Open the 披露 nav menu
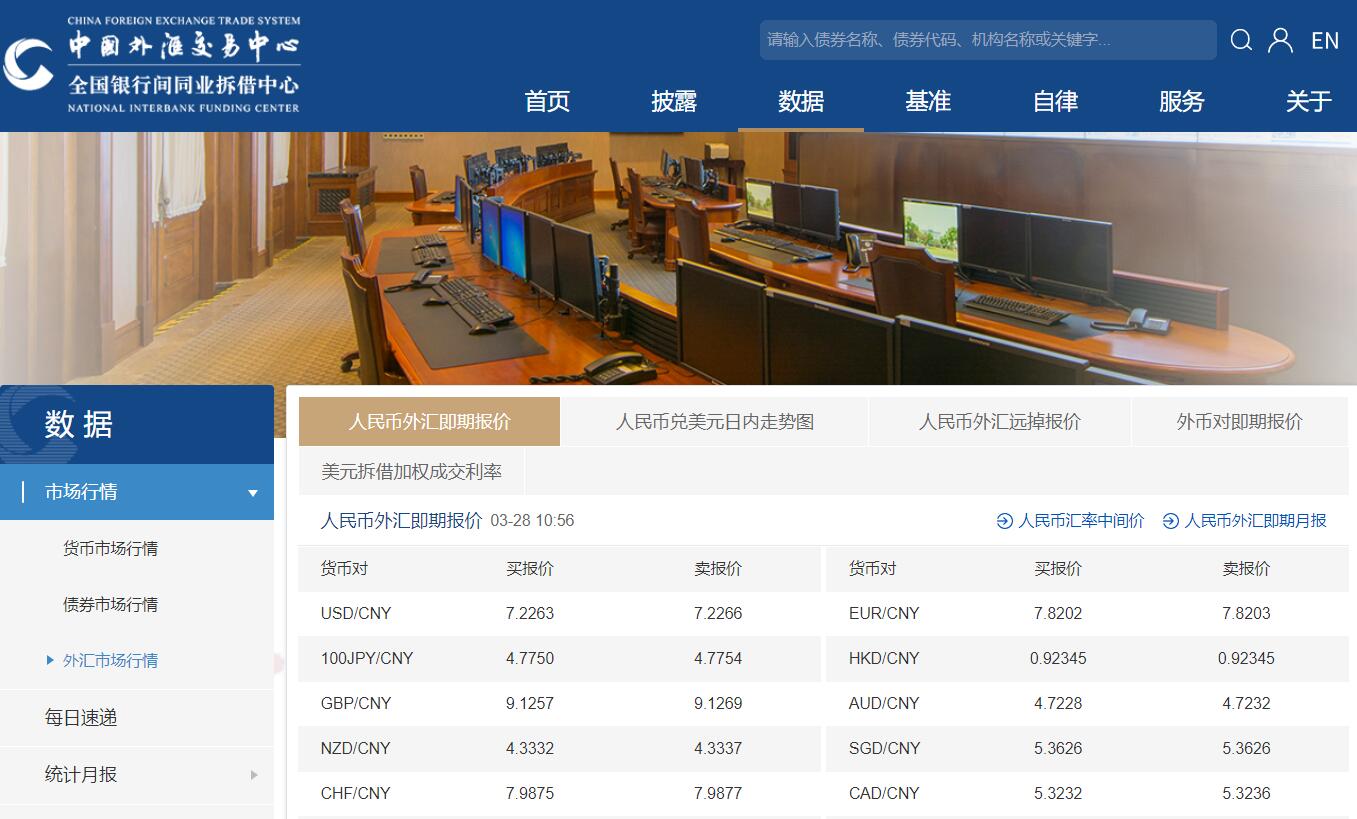This screenshot has height=819, width=1357. coord(674,101)
